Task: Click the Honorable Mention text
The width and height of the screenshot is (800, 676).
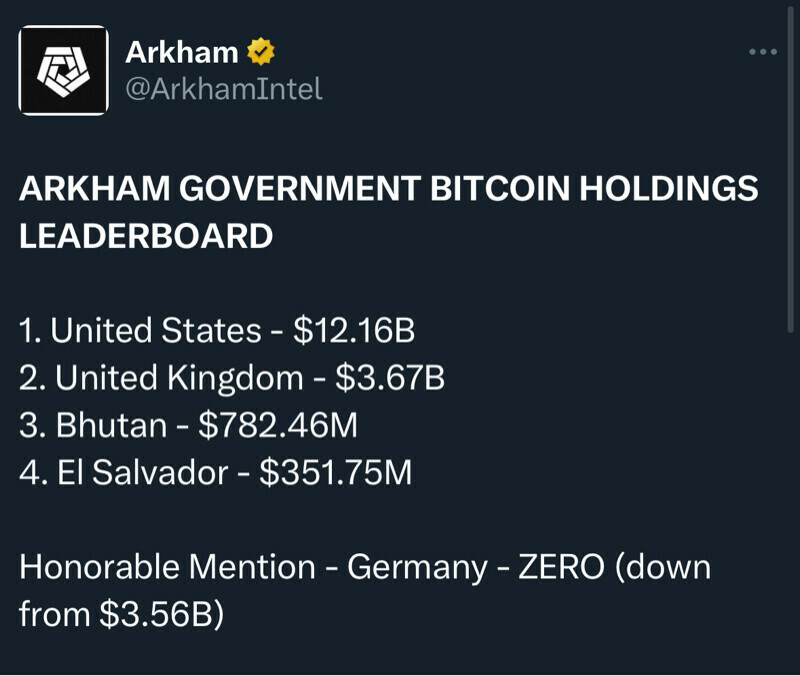Action: (x=167, y=567)
